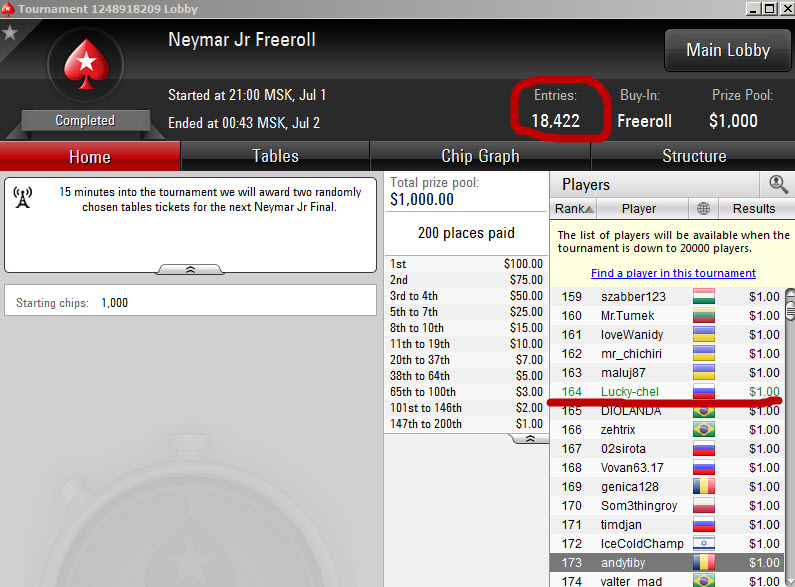This screenshot has height=587, width=795.
Task: Click the Hungary flag next to szabber123
Action: coord(704,297)
